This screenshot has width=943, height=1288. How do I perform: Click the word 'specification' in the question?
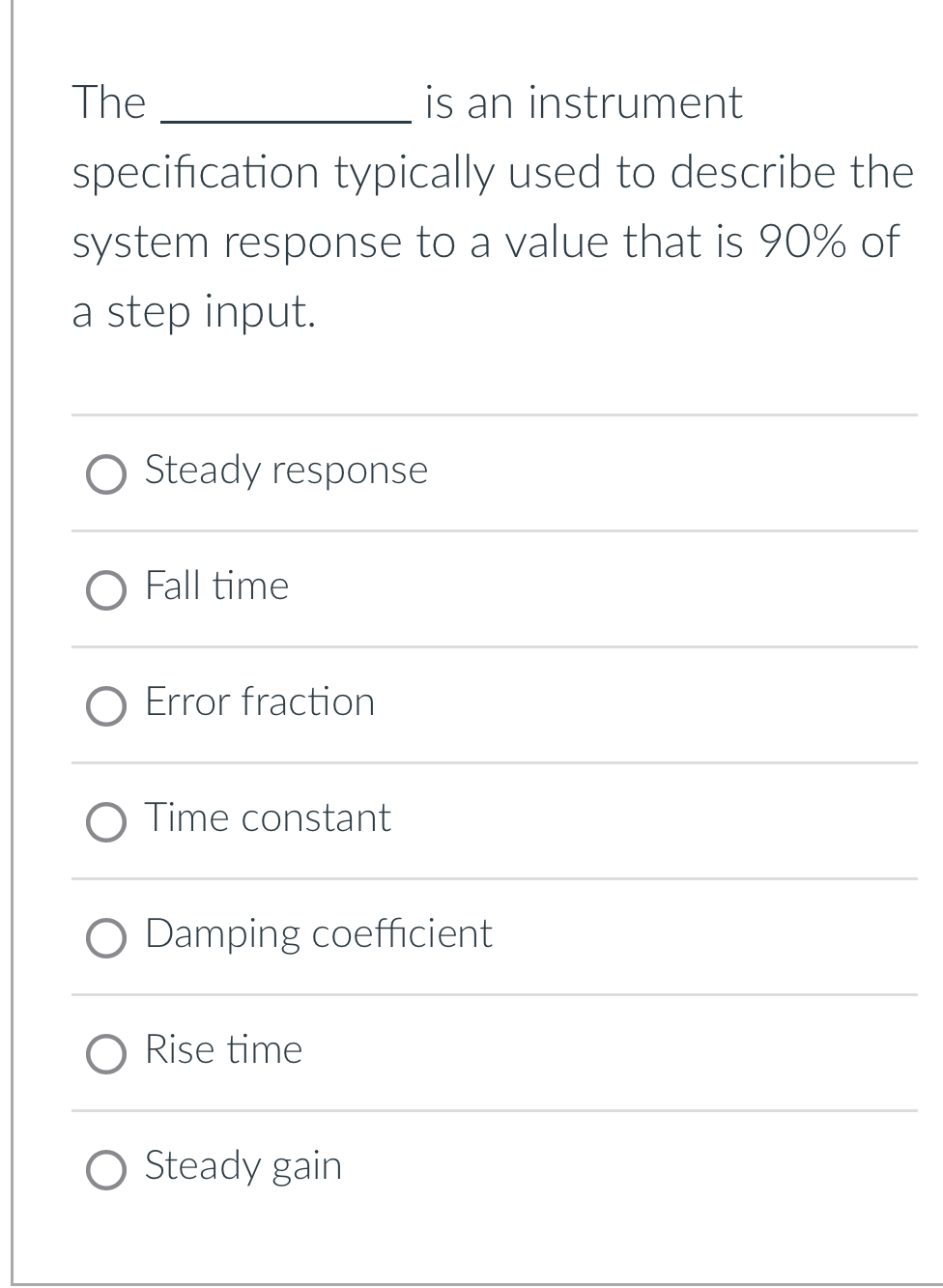[195, 174]
